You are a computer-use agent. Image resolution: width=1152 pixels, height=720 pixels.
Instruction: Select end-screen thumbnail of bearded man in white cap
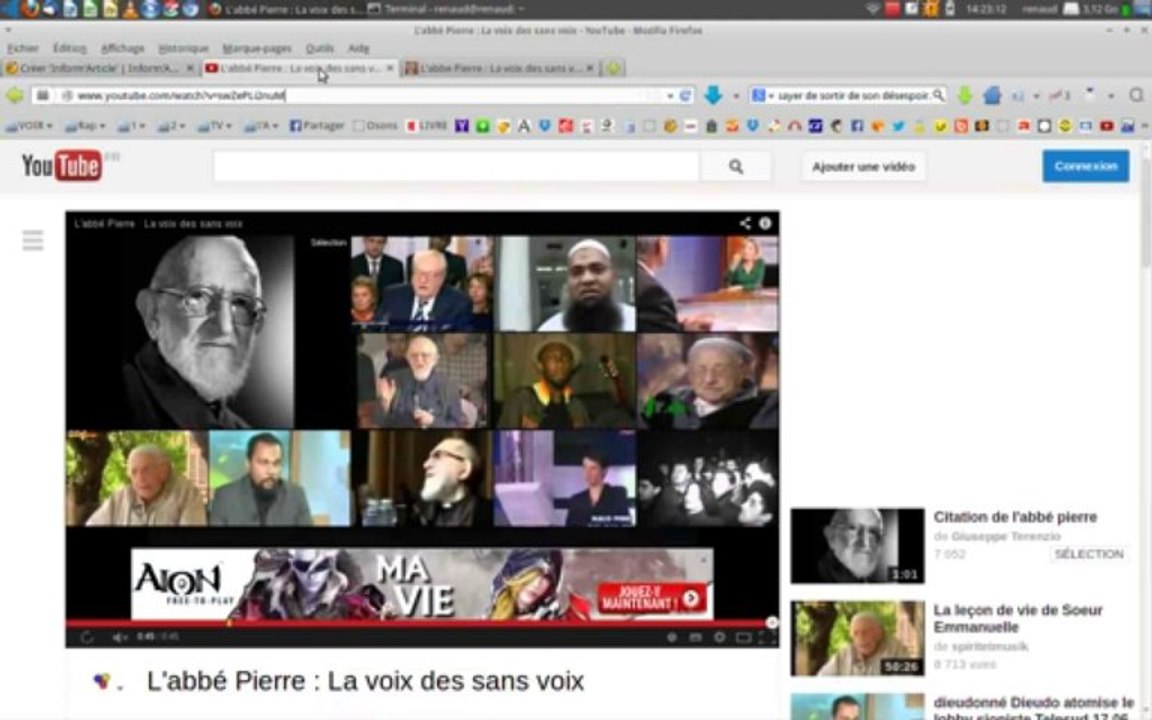point(565,284)
